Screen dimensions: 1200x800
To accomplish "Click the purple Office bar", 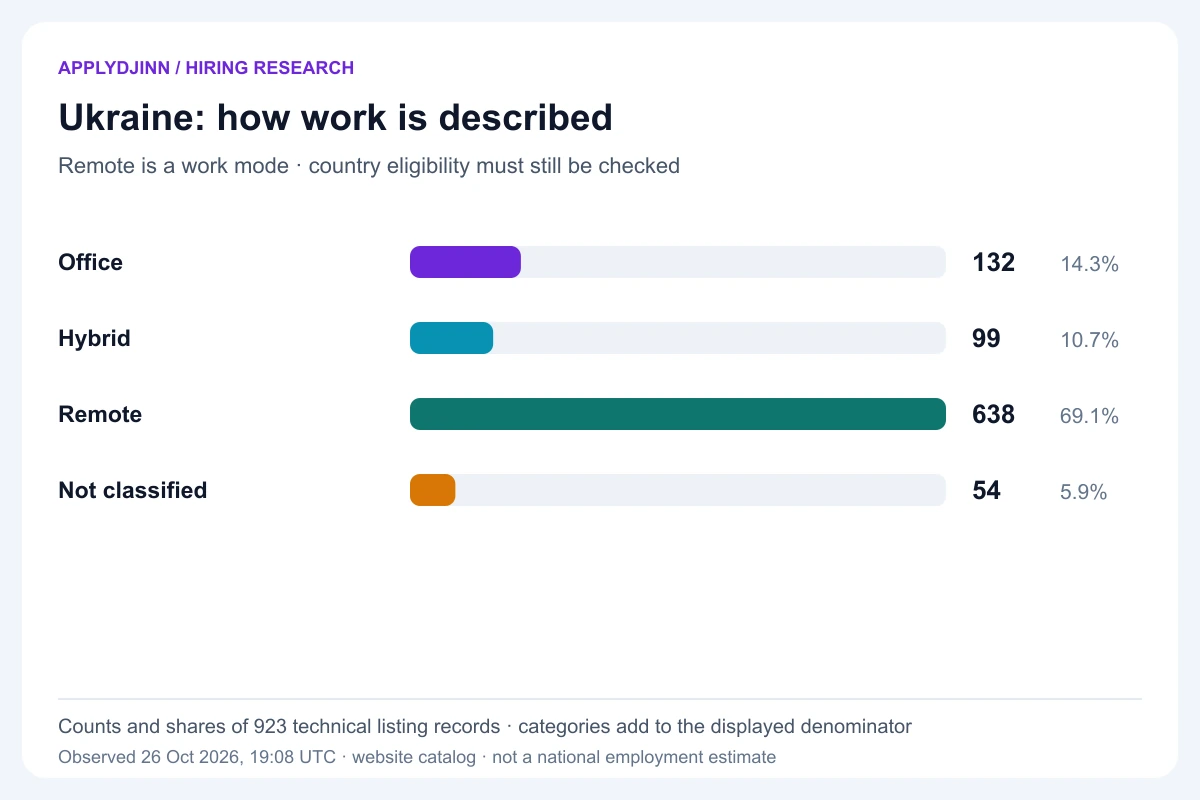I will point(465,262).
